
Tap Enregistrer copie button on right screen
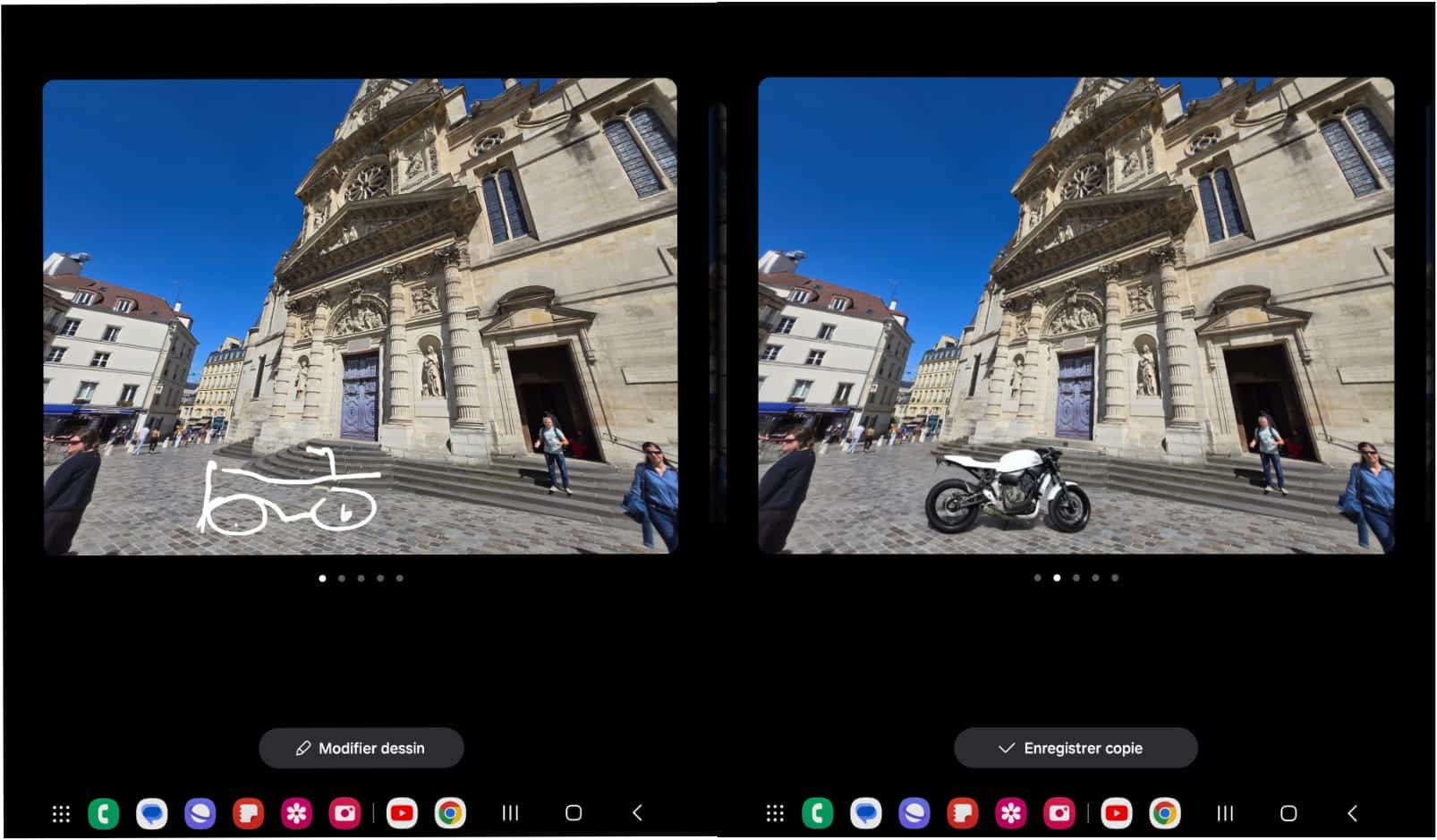click(x=1076, y=748)
